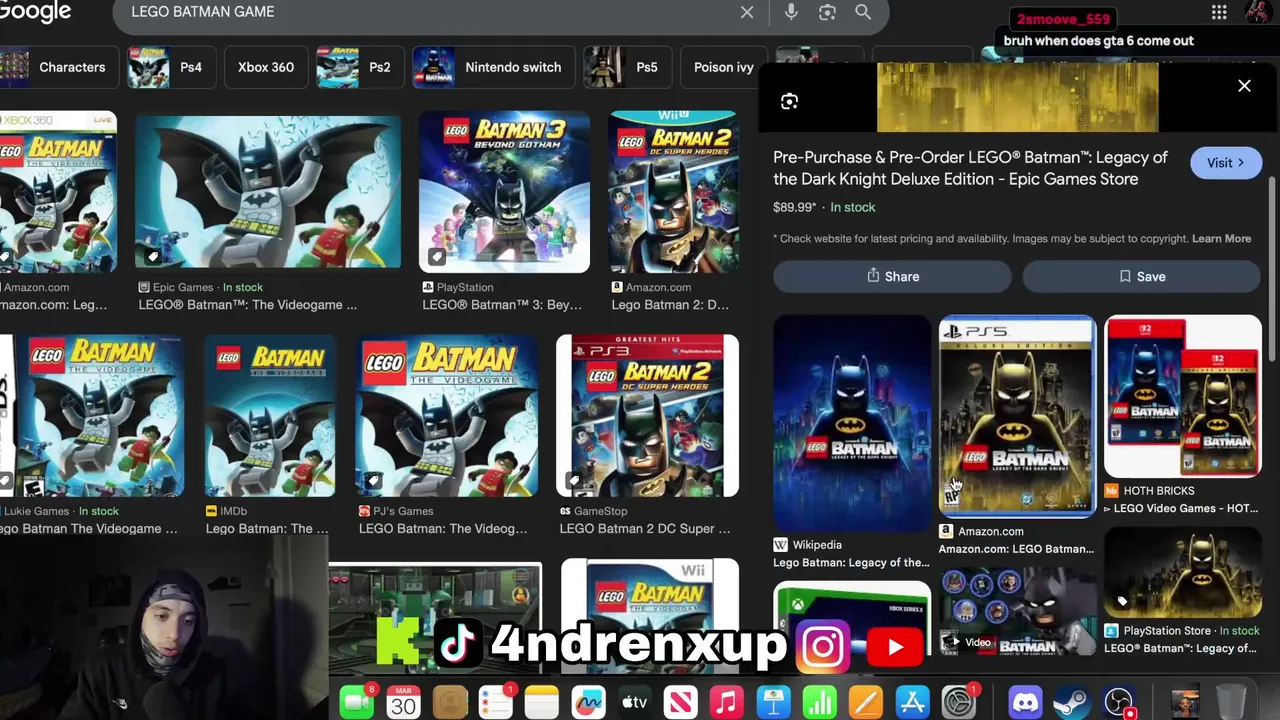Click the '$89.99*' price text
The width and height of the screenshot is (1280, 720).
[795, 207]
